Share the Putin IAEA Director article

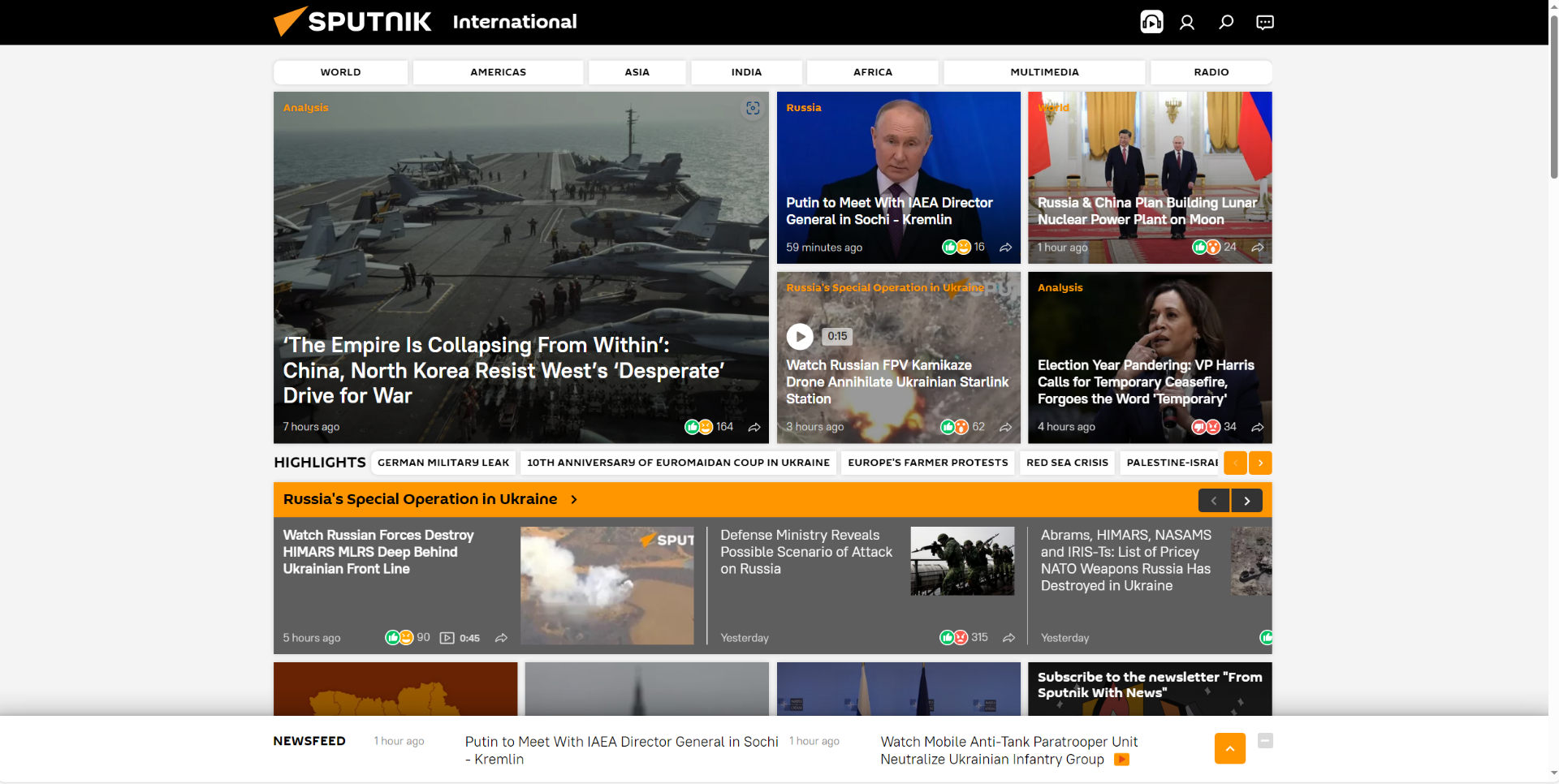(x=1006, y=248)
